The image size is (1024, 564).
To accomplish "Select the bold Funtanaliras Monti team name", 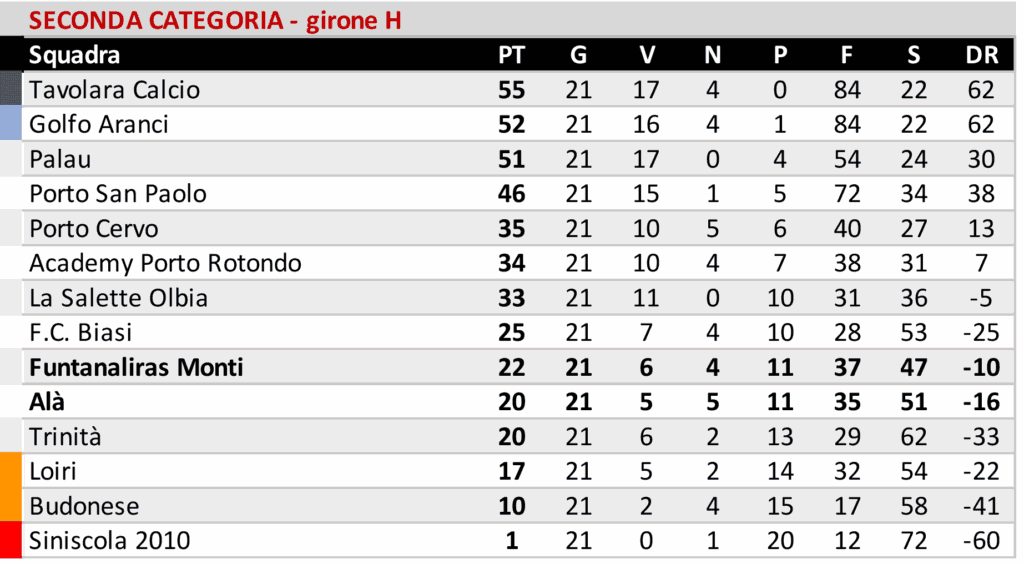I will [x=136, y=367].
